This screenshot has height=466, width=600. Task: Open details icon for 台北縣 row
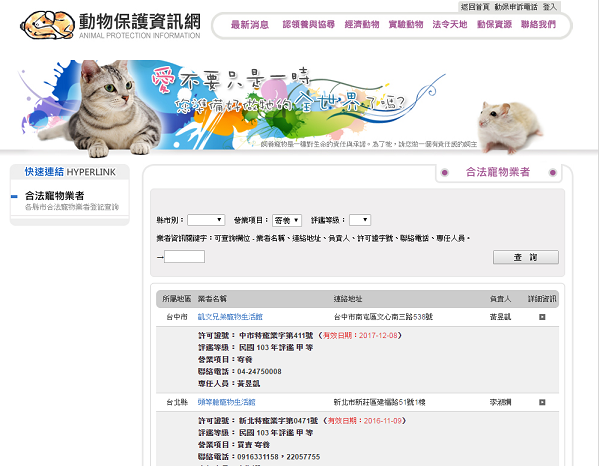tap(542, 402)
